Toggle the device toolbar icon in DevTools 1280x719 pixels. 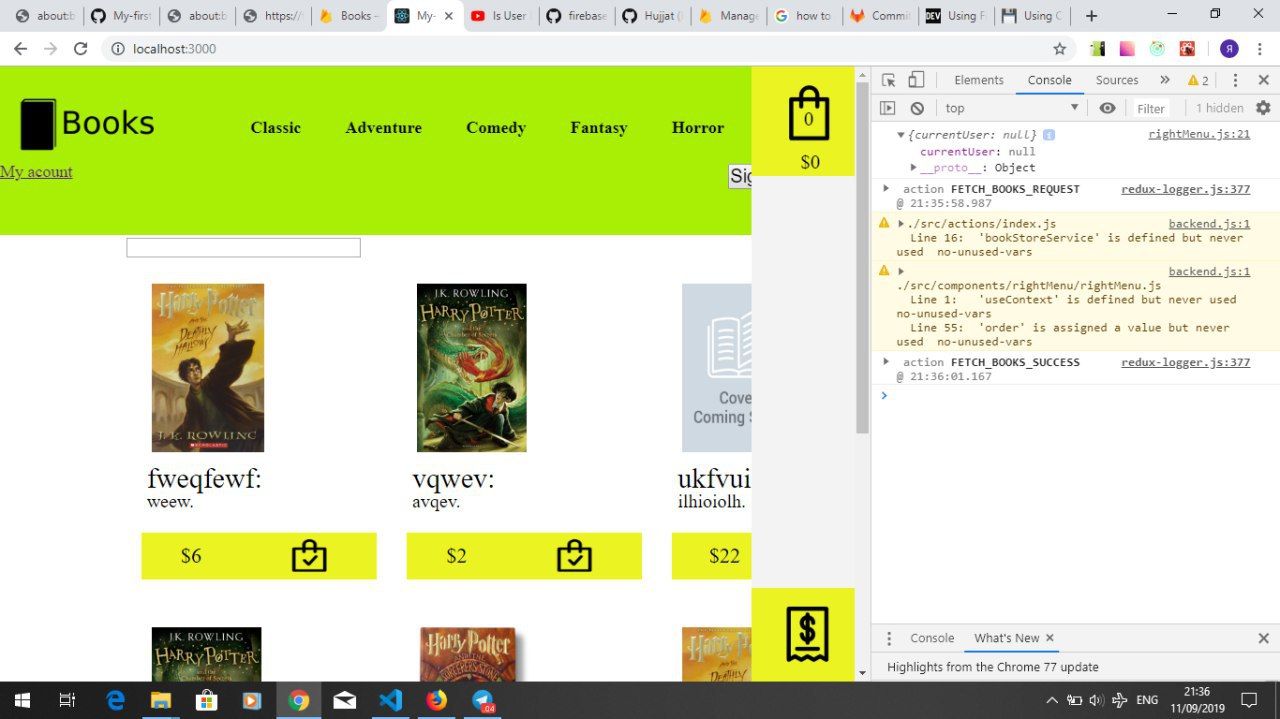(x=915, y=80)
